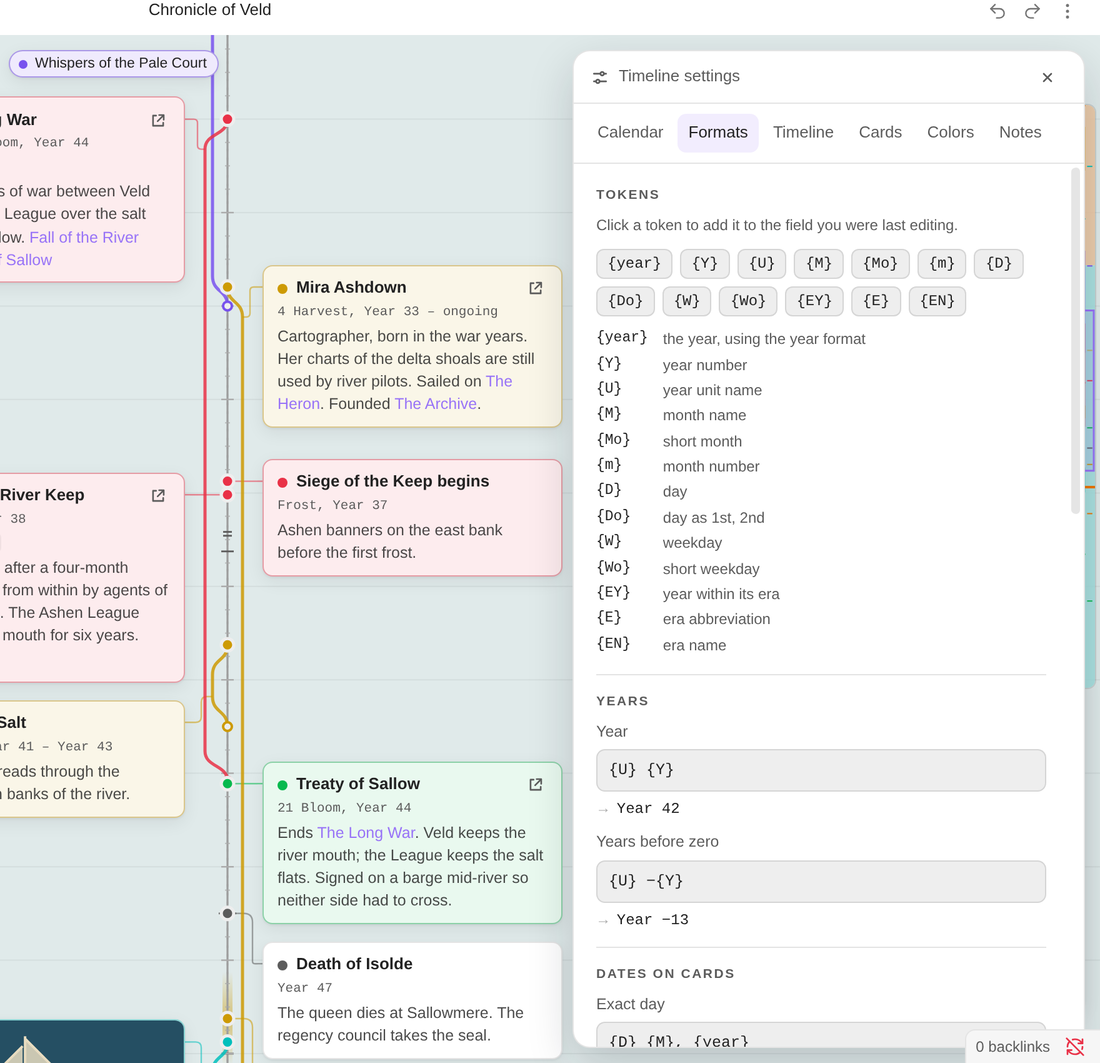Switch to the Notes tab
This screenshot has height=1063, width=1100.
[x=1019, y=133]
